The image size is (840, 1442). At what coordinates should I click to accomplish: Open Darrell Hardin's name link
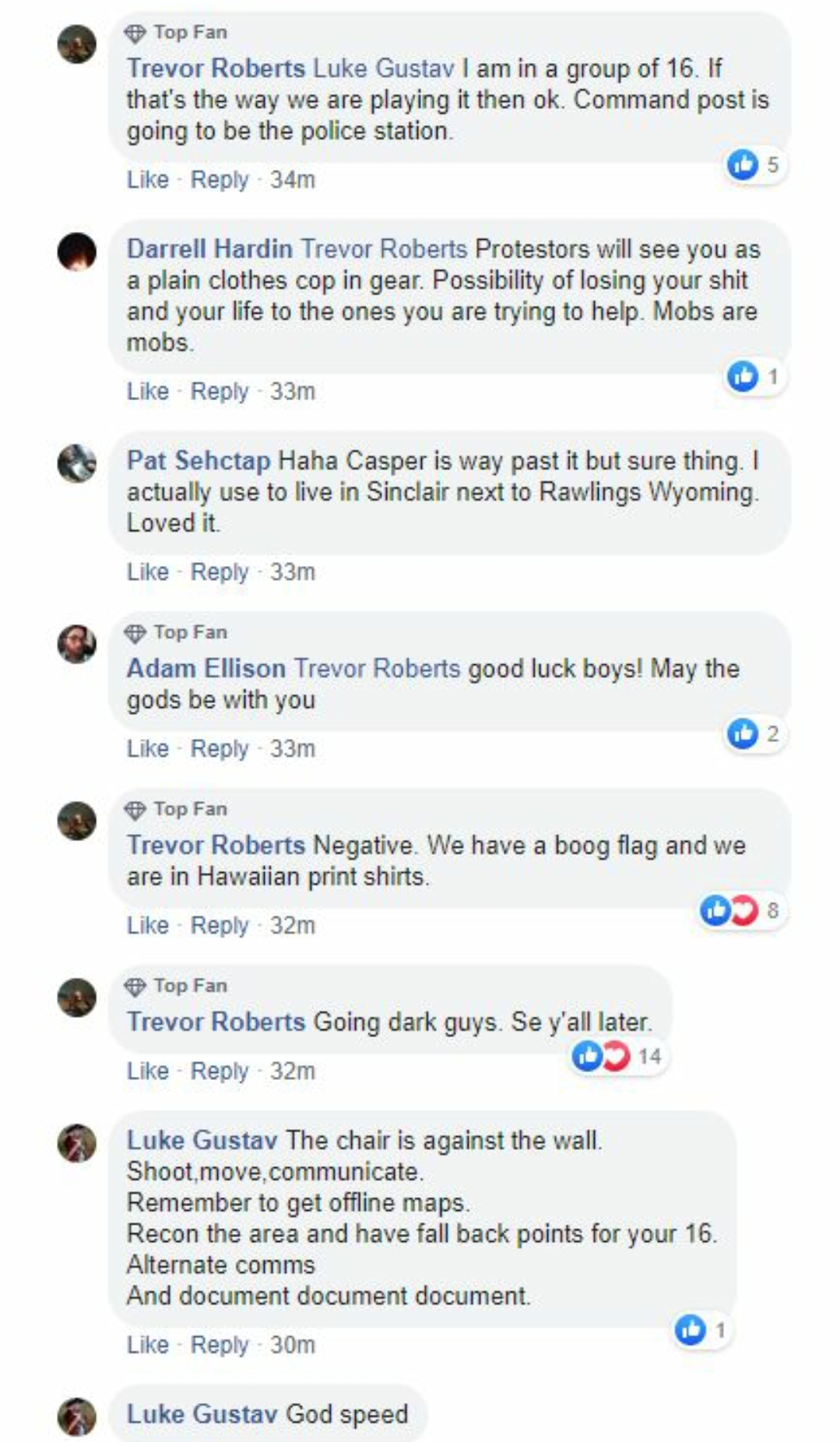pyautogui.click(x=209, y=249)
